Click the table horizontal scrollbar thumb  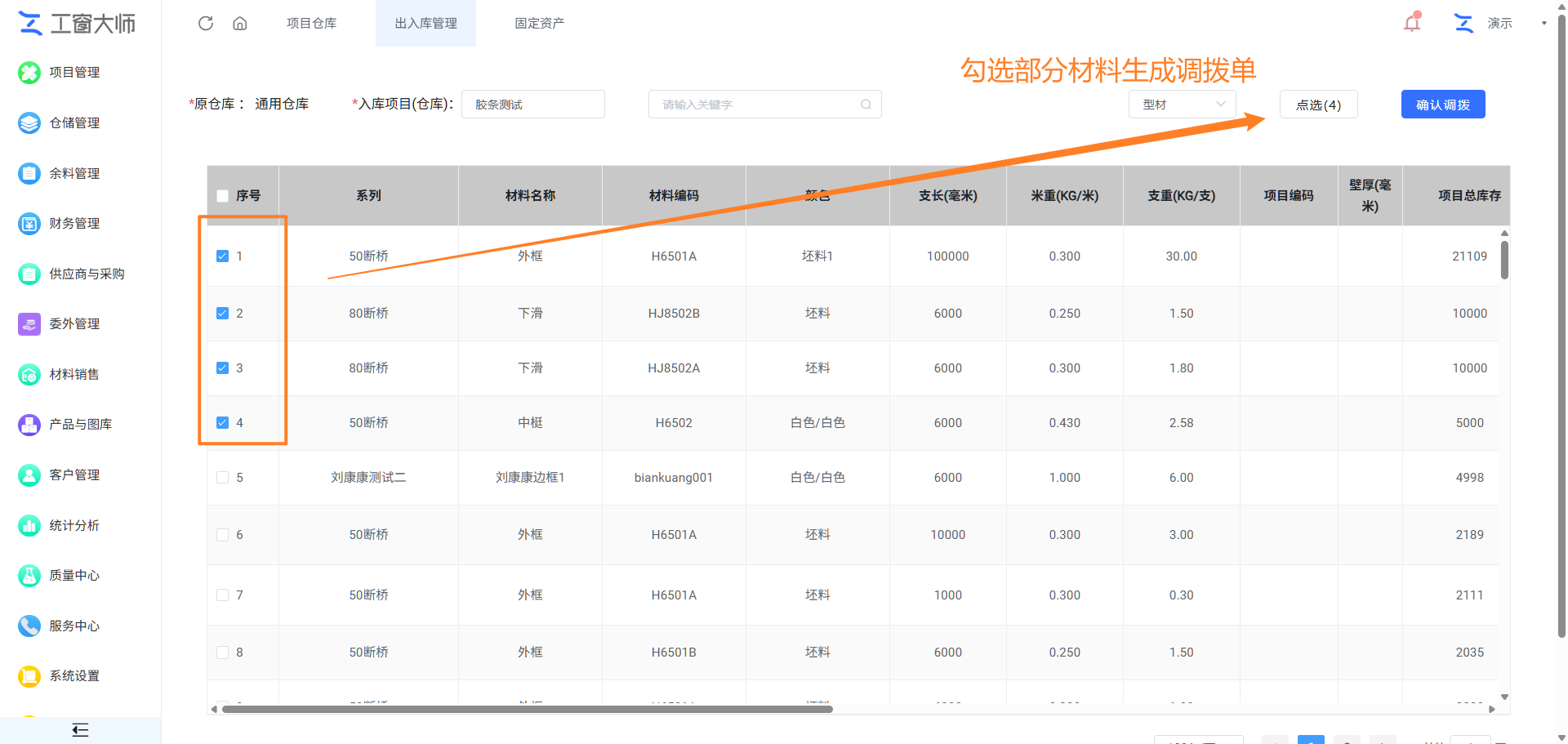coord(527,709)
